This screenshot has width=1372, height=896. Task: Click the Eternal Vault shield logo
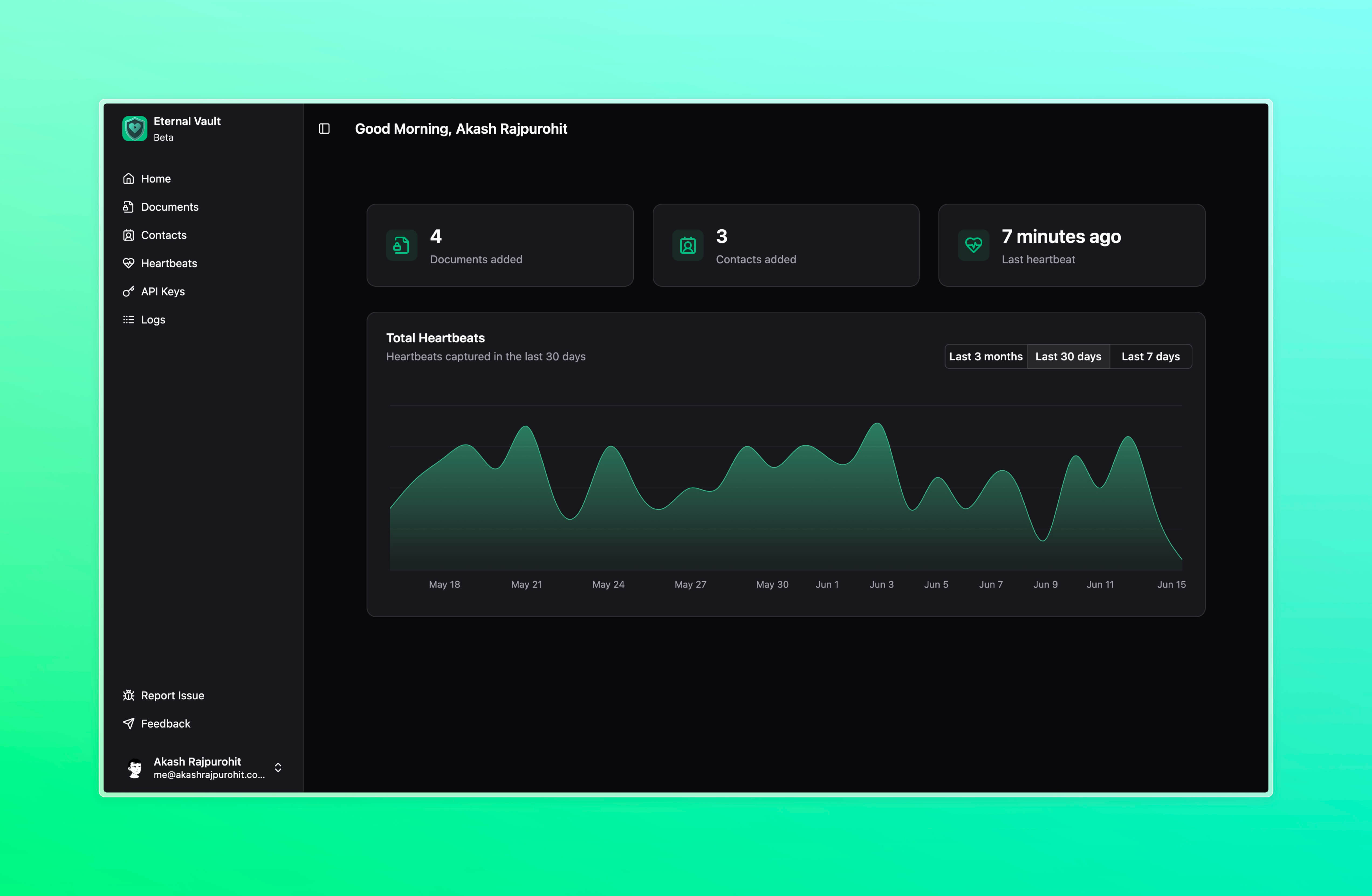tap(134, 129)
